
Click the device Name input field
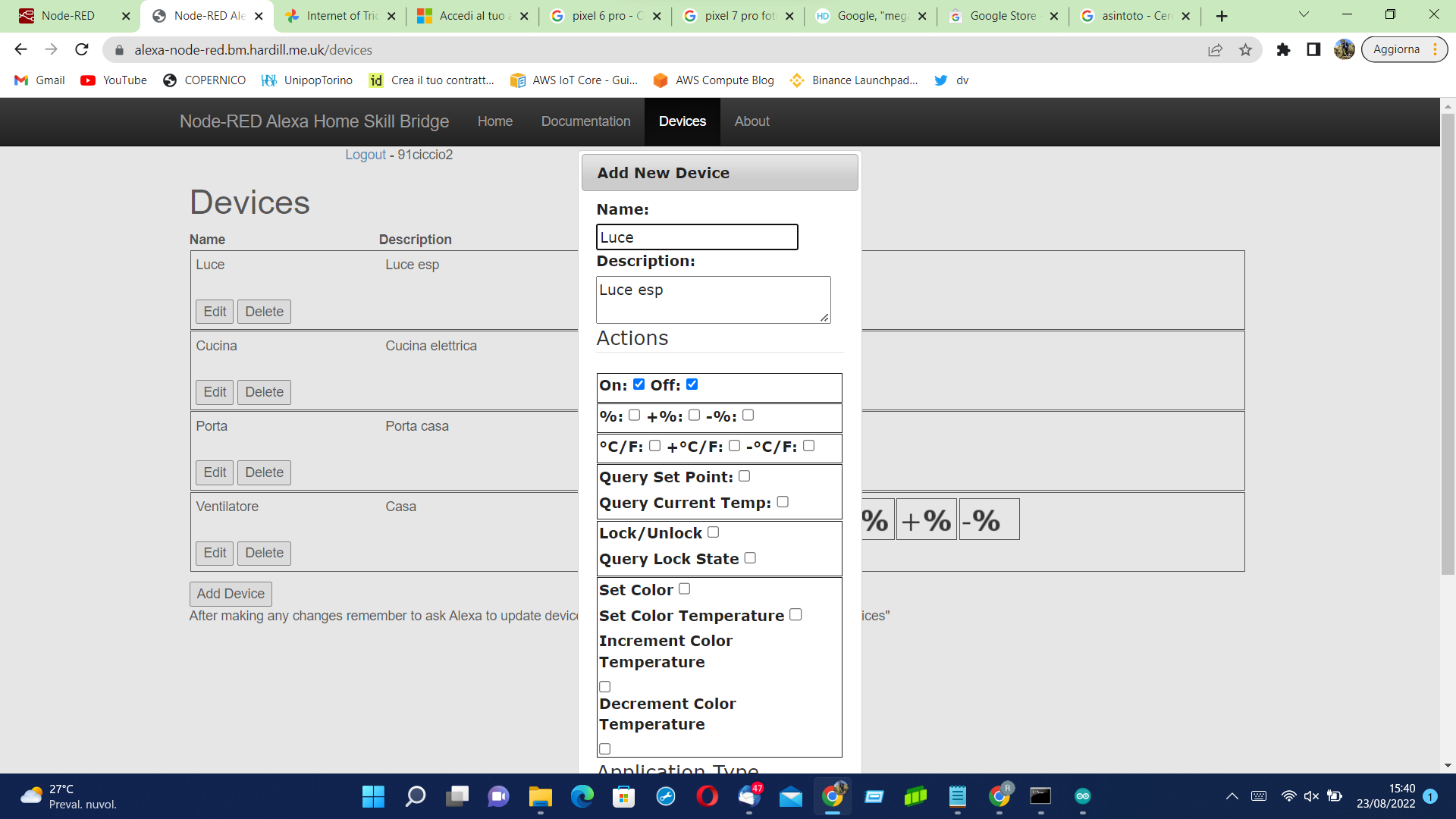(696, 237)
